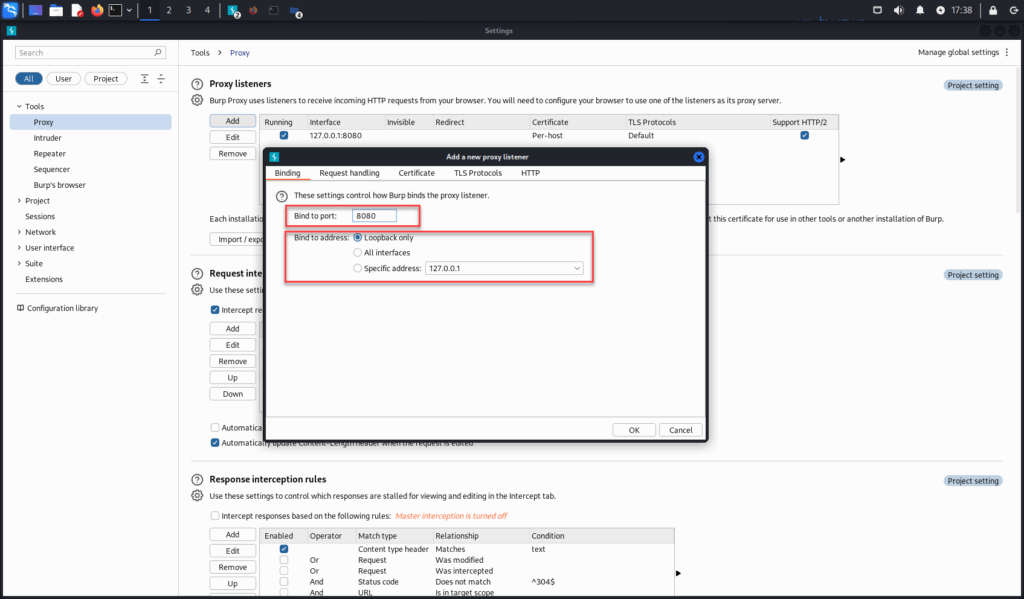Screen dimensions: 1024x599
Task: Open the file manager launcher in taskbar
Action: (x=56, y=10)
